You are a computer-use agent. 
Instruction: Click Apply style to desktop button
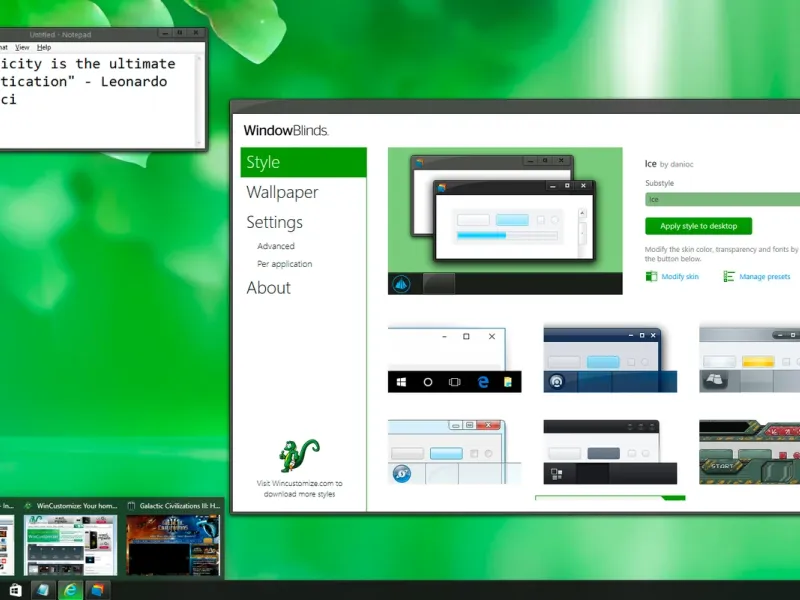pos(698,226)
